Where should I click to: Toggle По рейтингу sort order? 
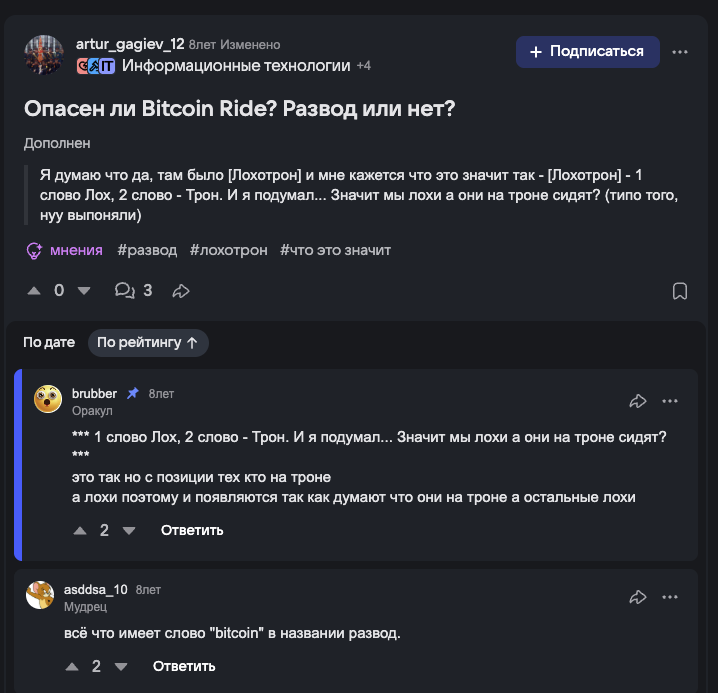(147, 342)
